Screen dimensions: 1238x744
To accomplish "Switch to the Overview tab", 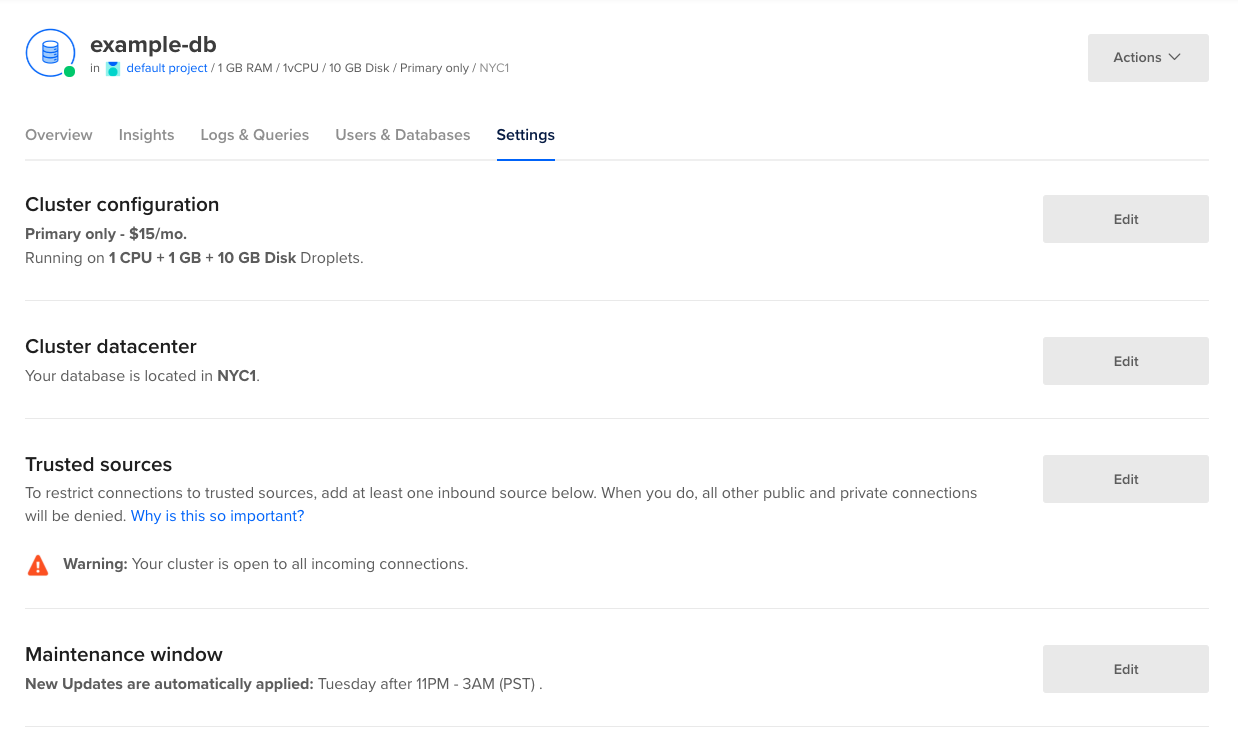I will coord(59,135).
